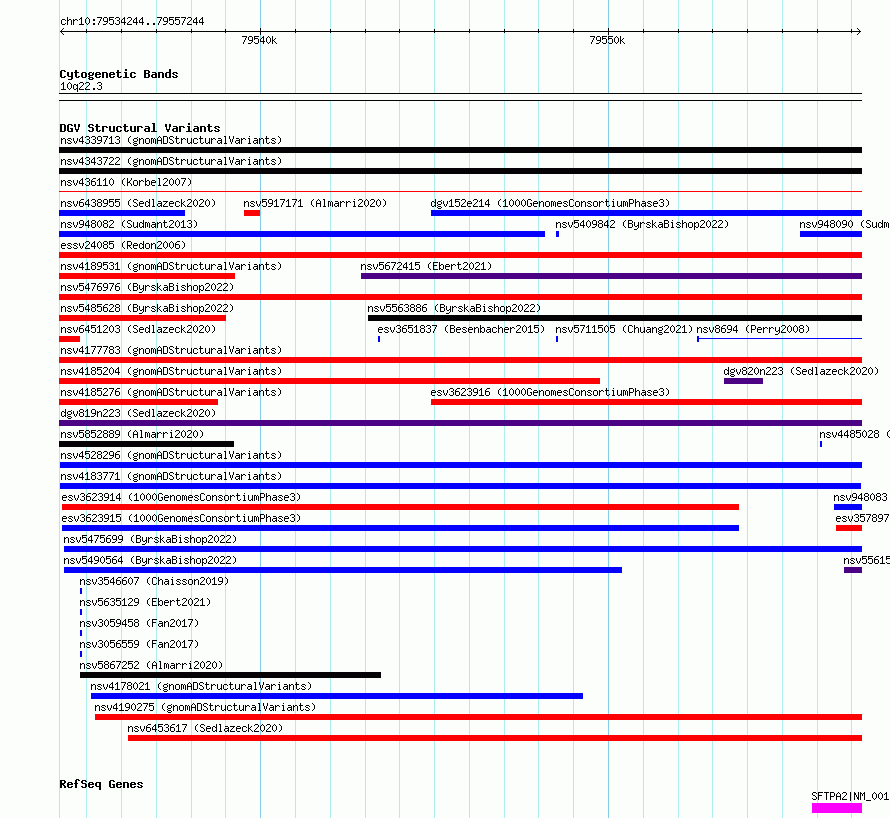Open esv3623915 1000GenomesConsortiumPhase3 label
Viewport: 890px width, 818px height.
pyautogui.click(x=181, y=518)
